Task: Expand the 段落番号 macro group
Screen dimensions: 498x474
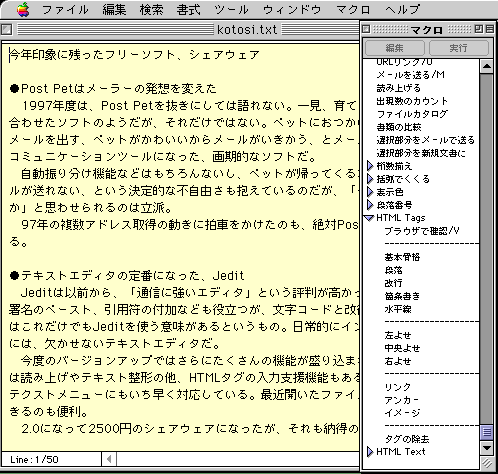Action: point(370,205)
